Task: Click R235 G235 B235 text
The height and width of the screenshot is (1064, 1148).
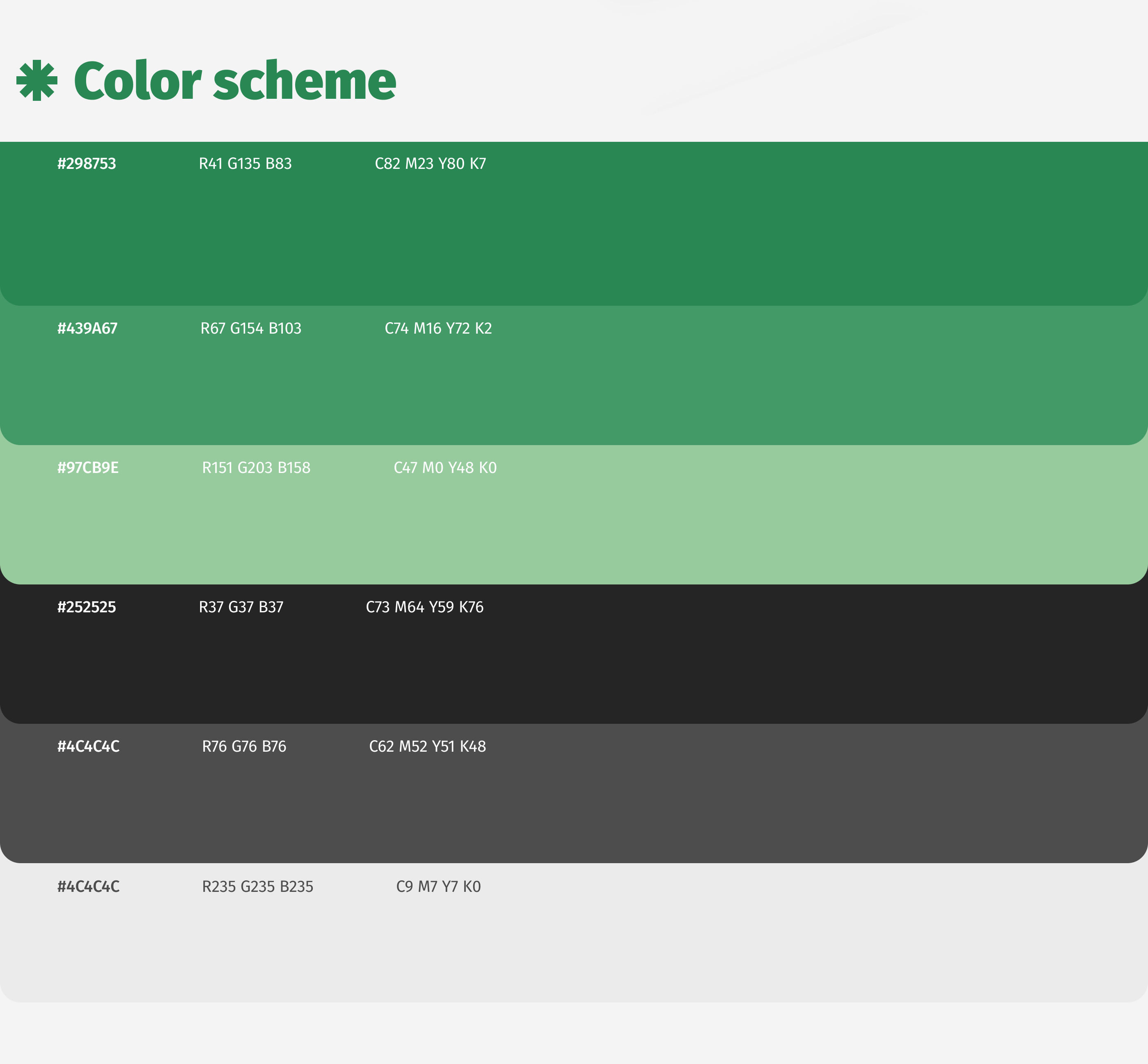Action: coord(257,887)
